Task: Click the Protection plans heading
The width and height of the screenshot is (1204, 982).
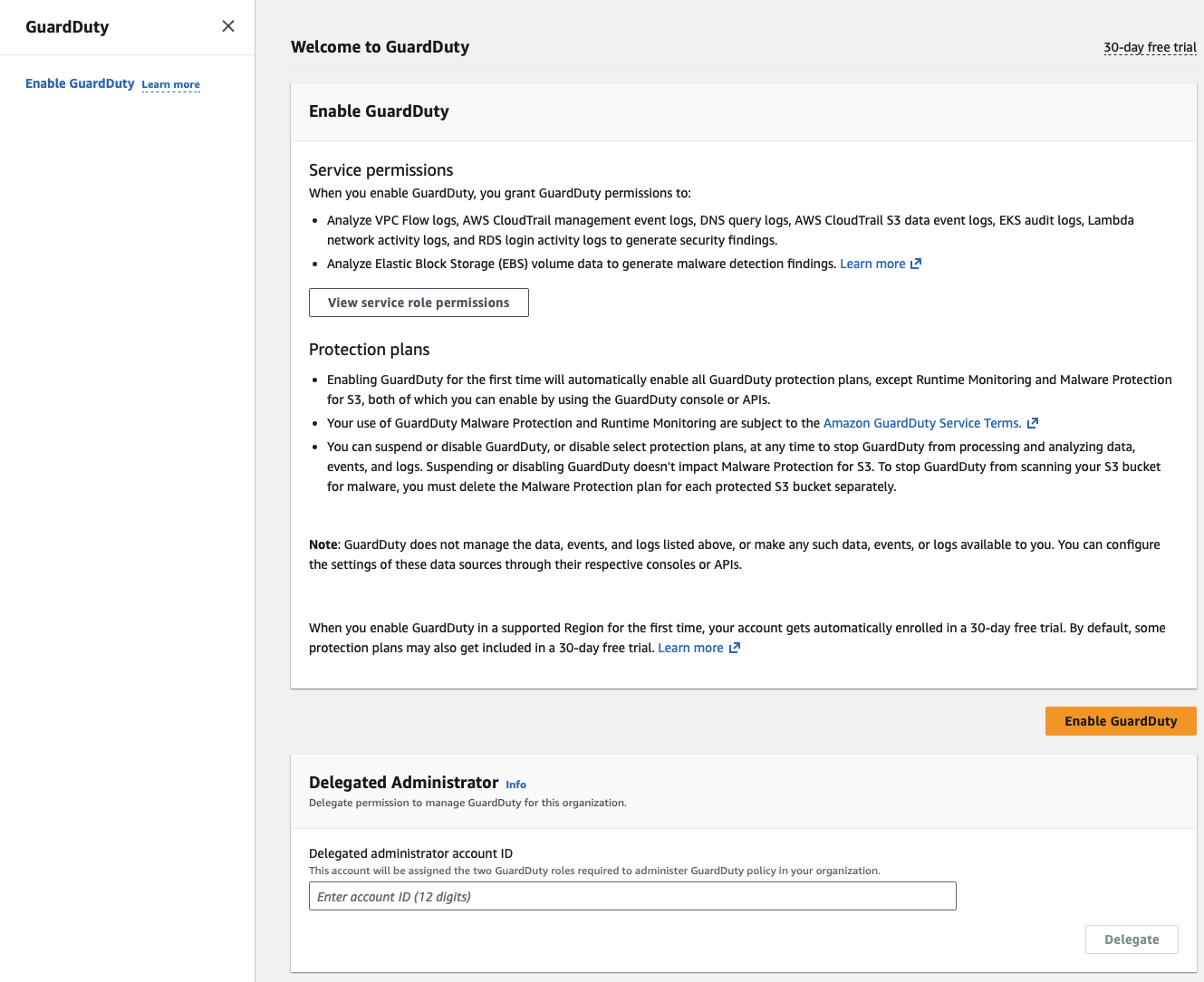Action: tap(369, 350)
